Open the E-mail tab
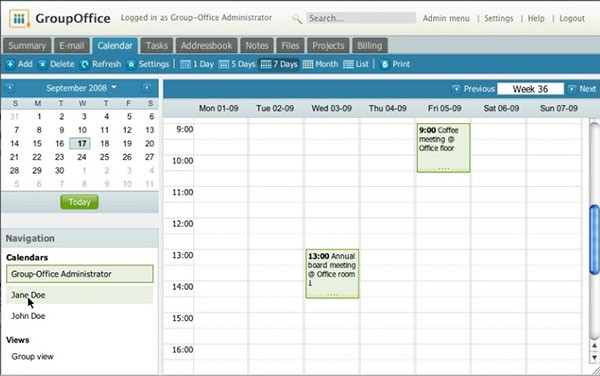 (x=72, y=46)
